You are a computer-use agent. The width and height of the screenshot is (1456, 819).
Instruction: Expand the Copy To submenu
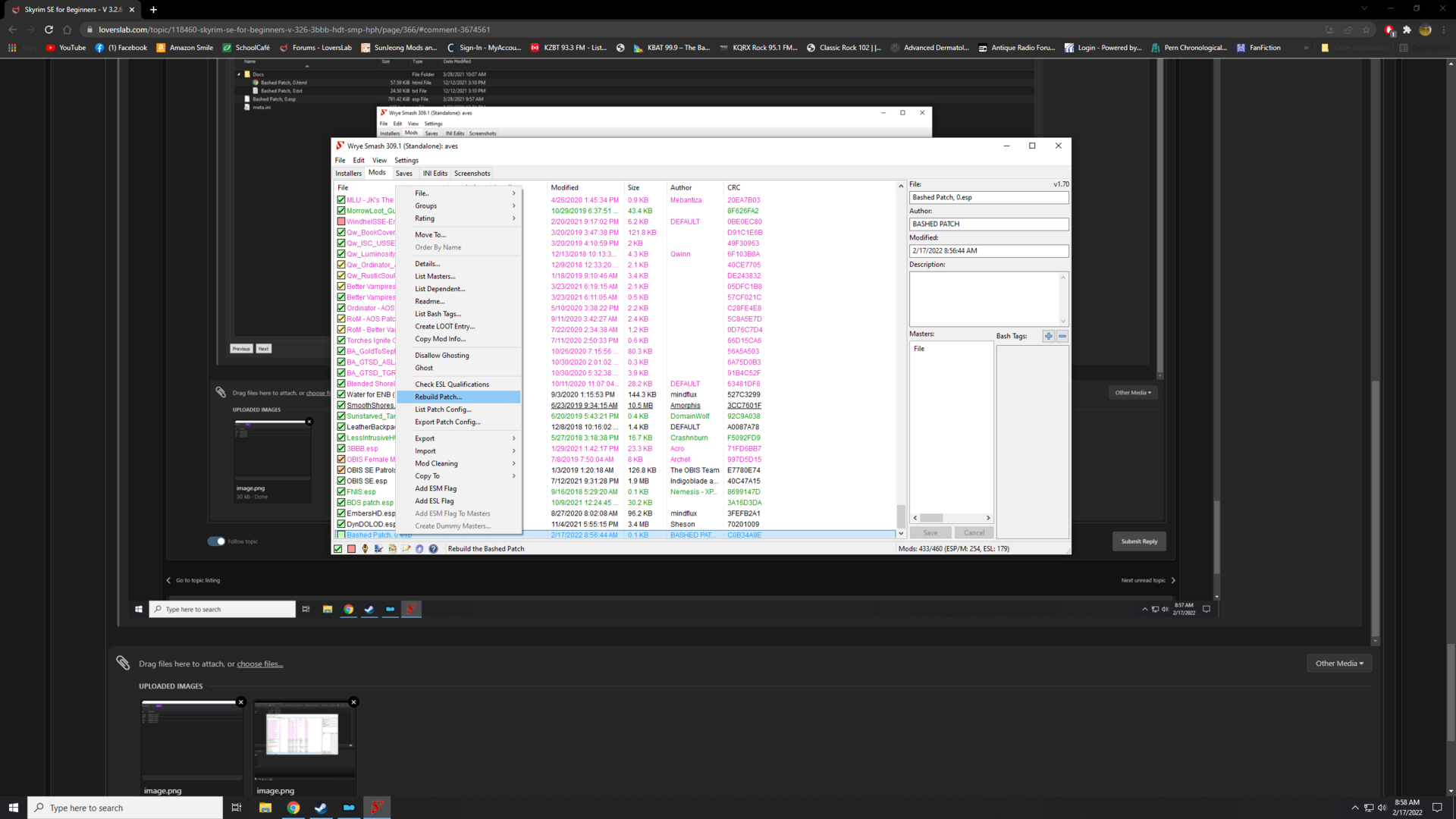(458, 476)
